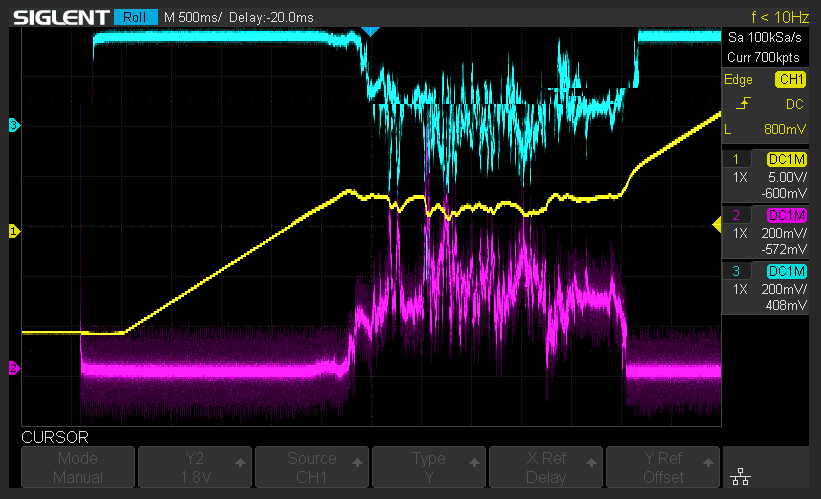
Task: Click the Roll mode indicator
Action: point(135,17)
